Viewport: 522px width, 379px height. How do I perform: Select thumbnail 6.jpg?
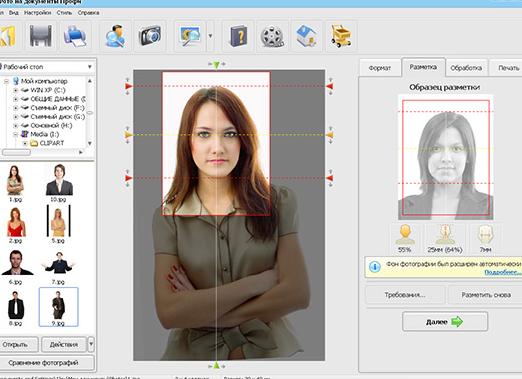click(16, 267)
